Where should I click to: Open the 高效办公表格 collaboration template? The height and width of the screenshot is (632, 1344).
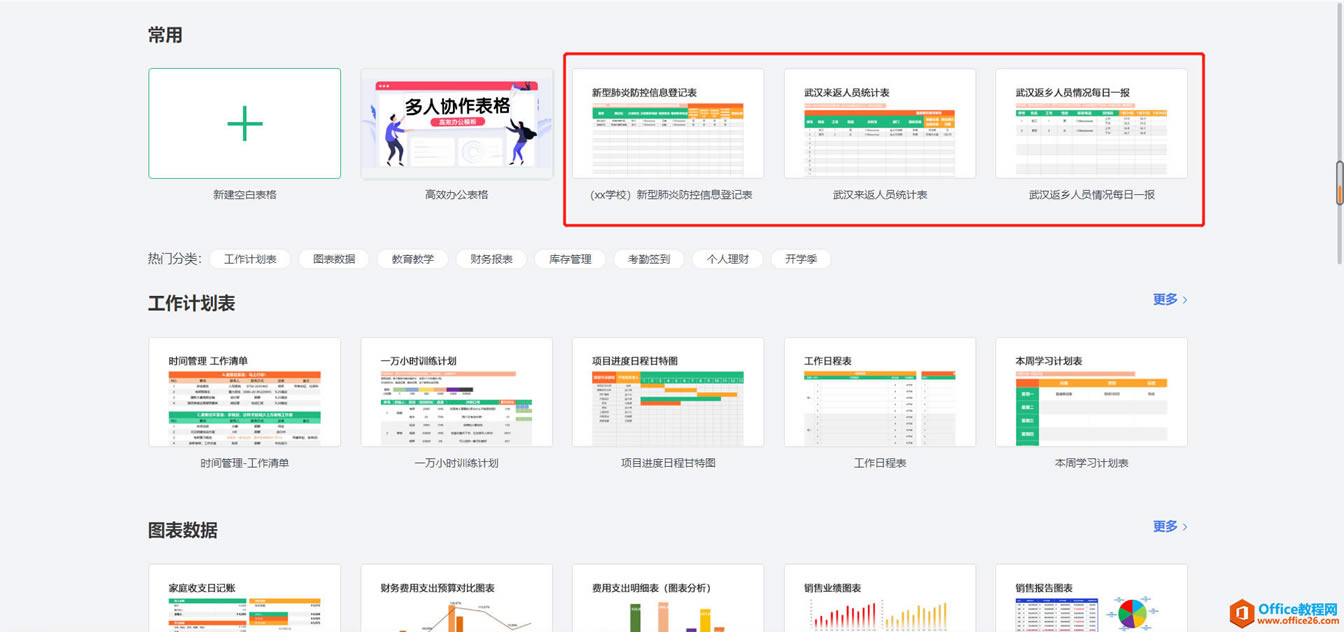457,124
